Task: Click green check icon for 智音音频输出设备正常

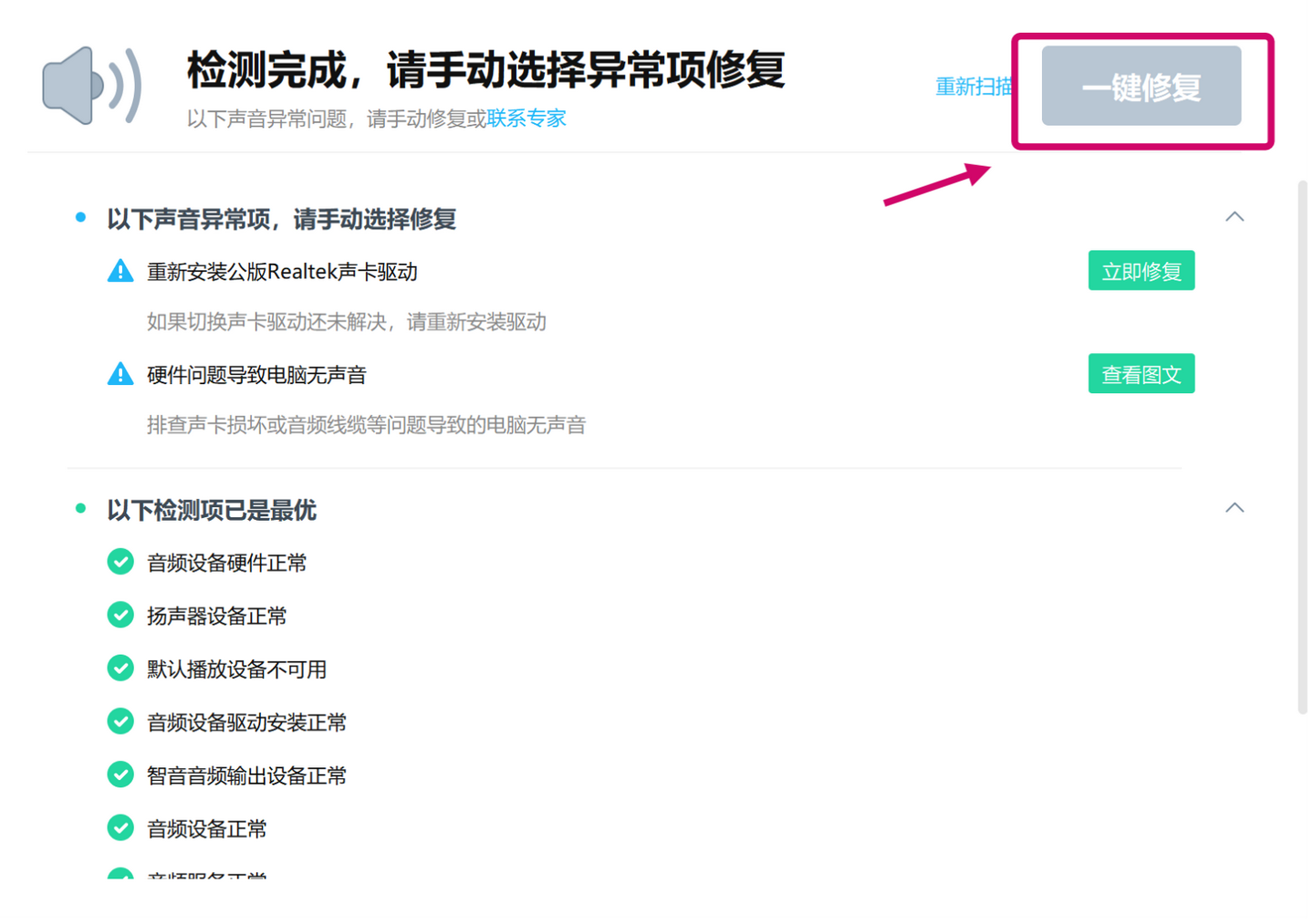Action: [120, 775]
